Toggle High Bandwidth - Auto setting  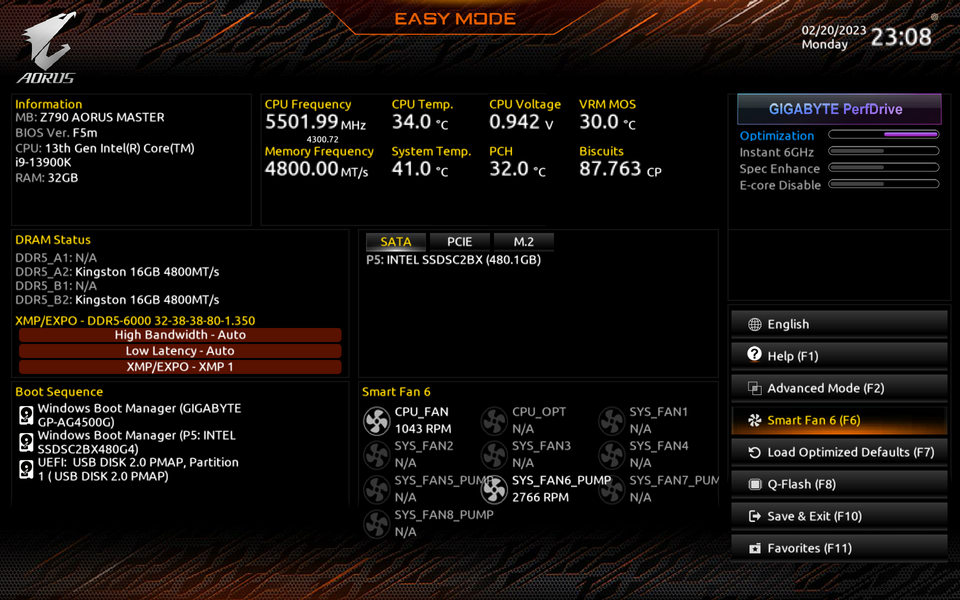click(180, 335)
